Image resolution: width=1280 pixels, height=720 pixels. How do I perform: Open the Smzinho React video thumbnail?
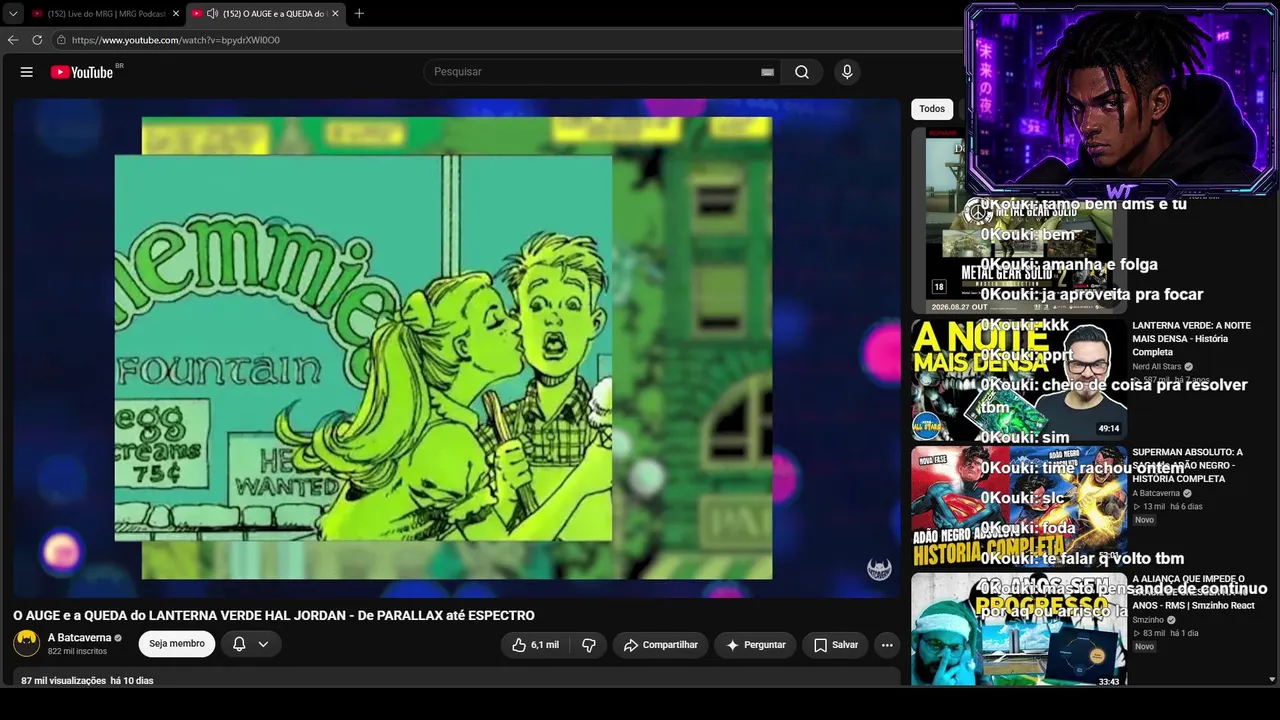pos(1019,630)
